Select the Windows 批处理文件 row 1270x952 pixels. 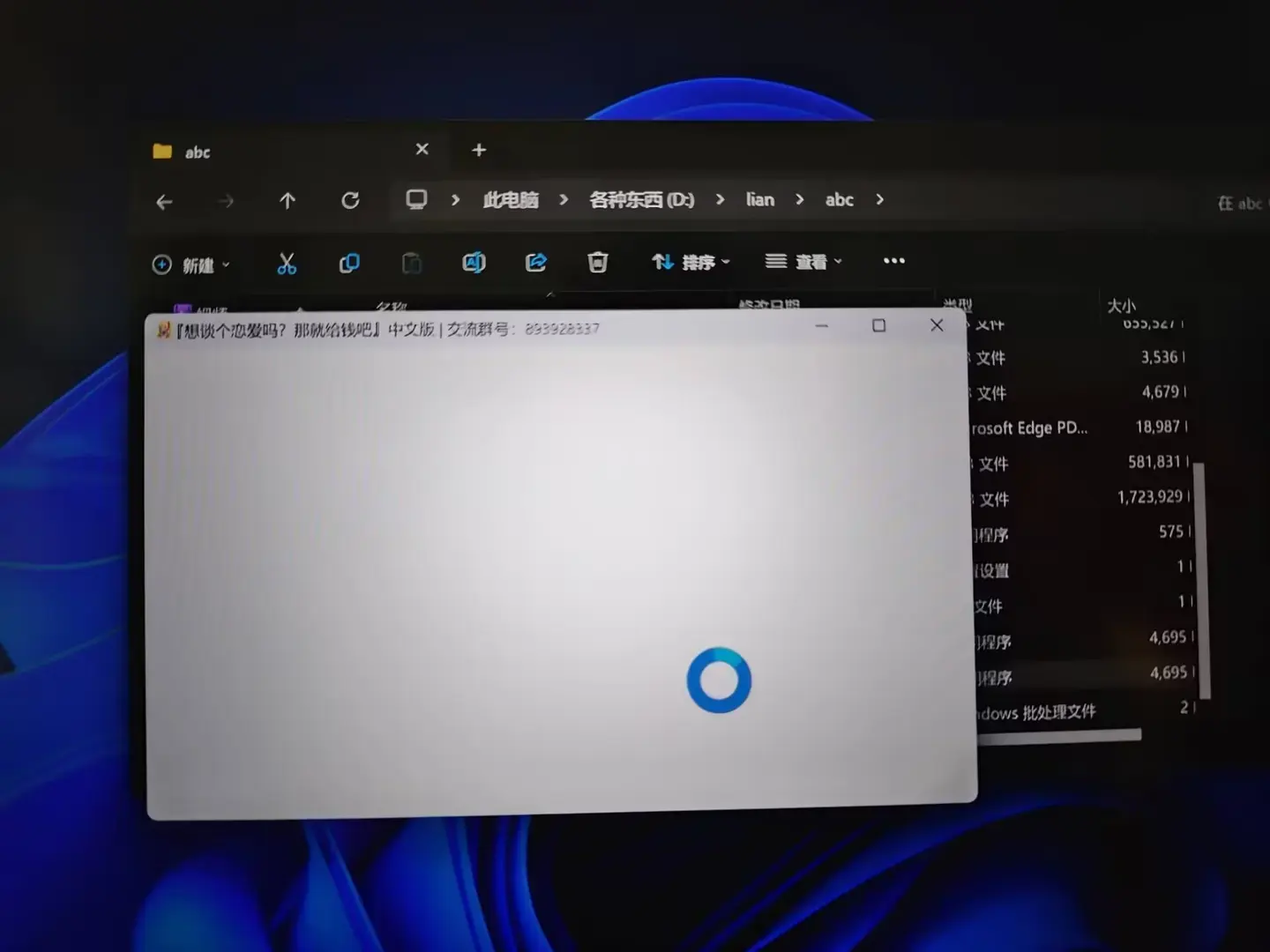1085,710
